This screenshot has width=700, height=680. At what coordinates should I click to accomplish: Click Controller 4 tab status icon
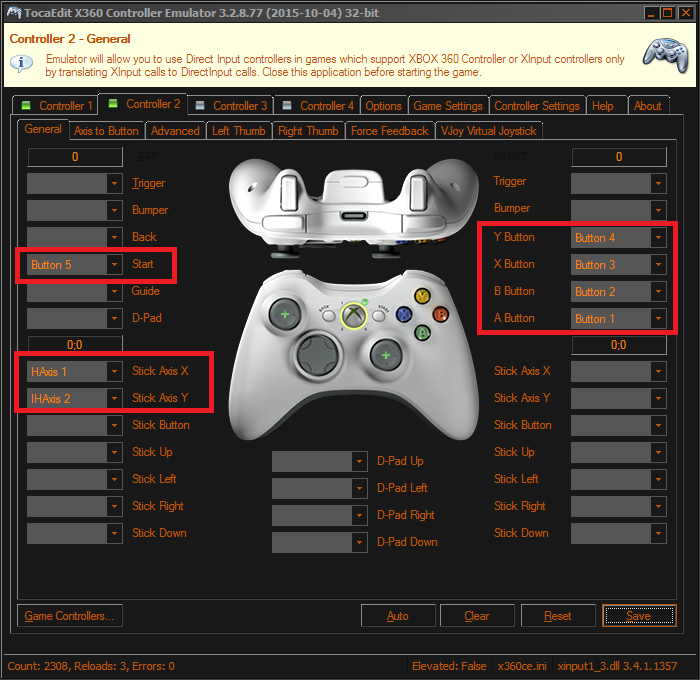click(x=287, y=105)
